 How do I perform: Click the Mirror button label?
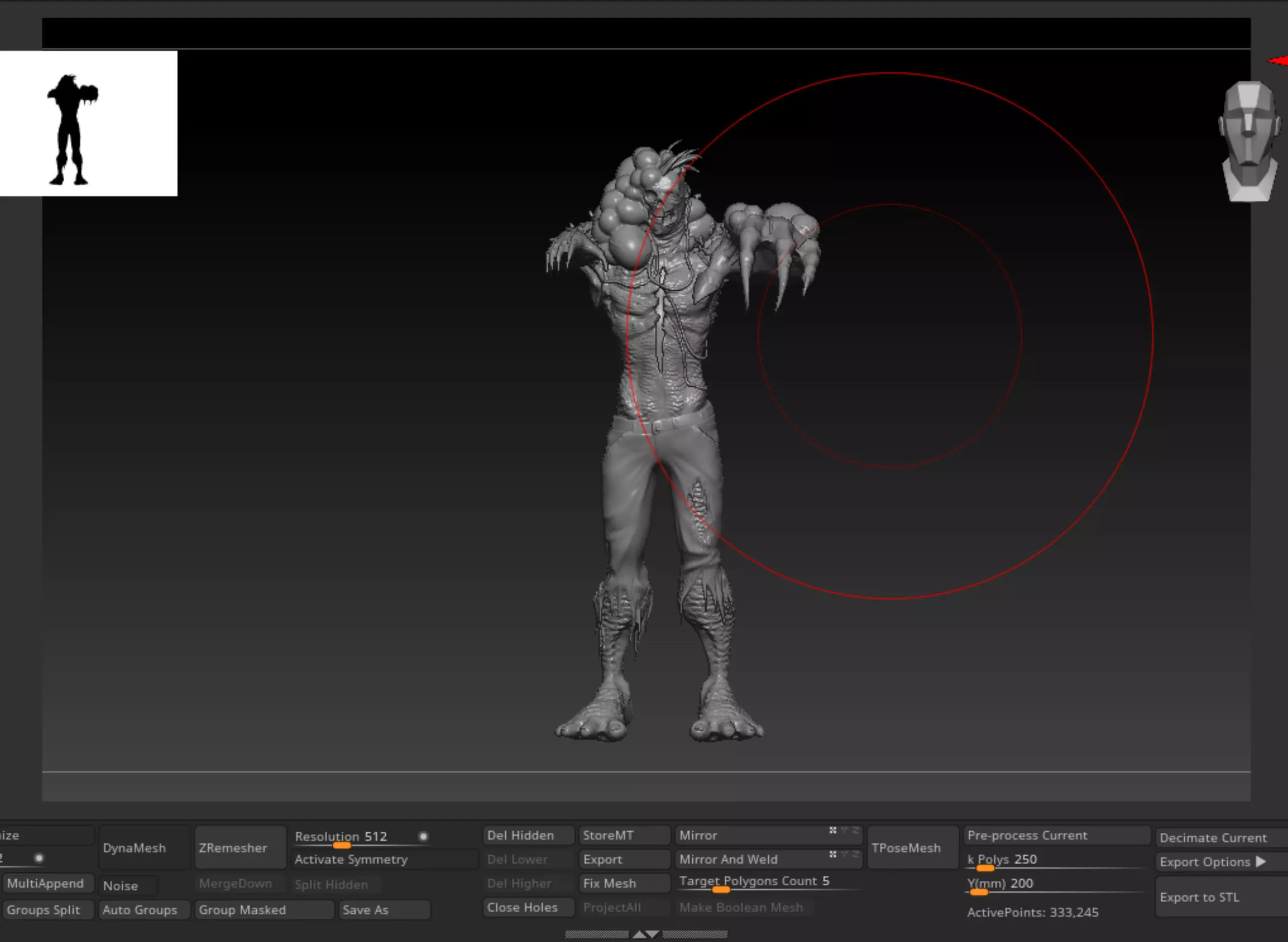[x=698, y=835]
